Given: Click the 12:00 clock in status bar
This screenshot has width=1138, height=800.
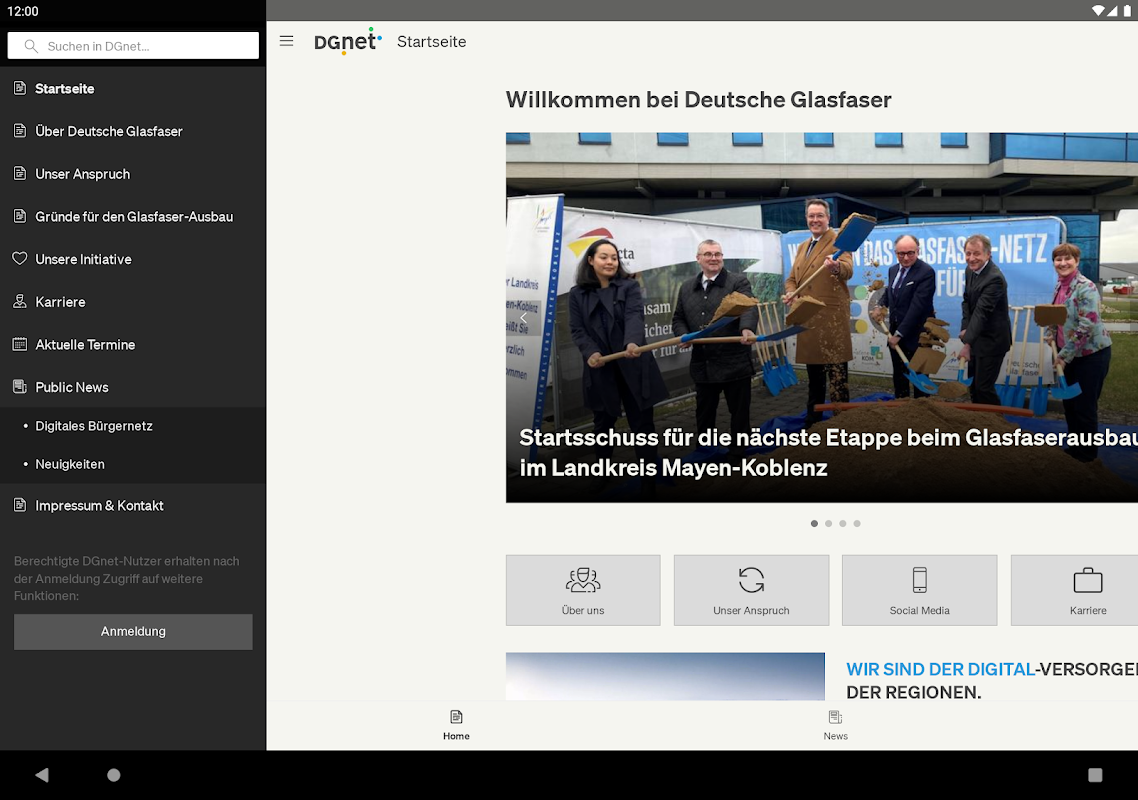Looking at the screenshot, I should click(22, 11).
